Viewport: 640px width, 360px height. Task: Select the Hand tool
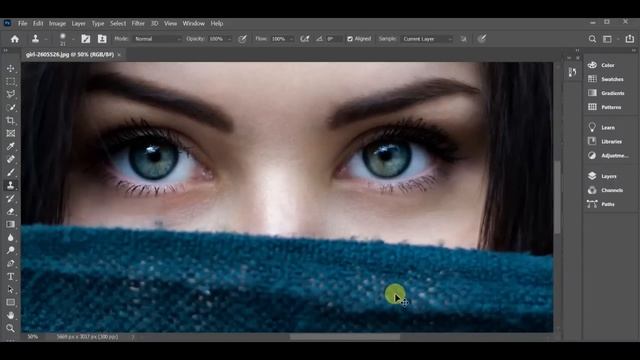point(11,316)
